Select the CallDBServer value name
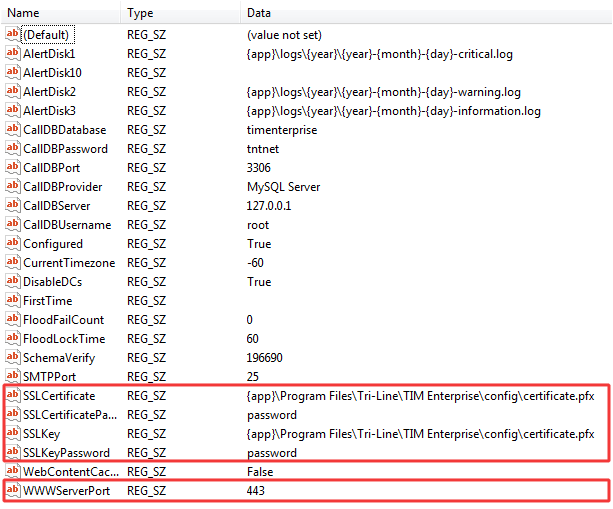This screenshot has width=613, height=509. coord(57,206)
